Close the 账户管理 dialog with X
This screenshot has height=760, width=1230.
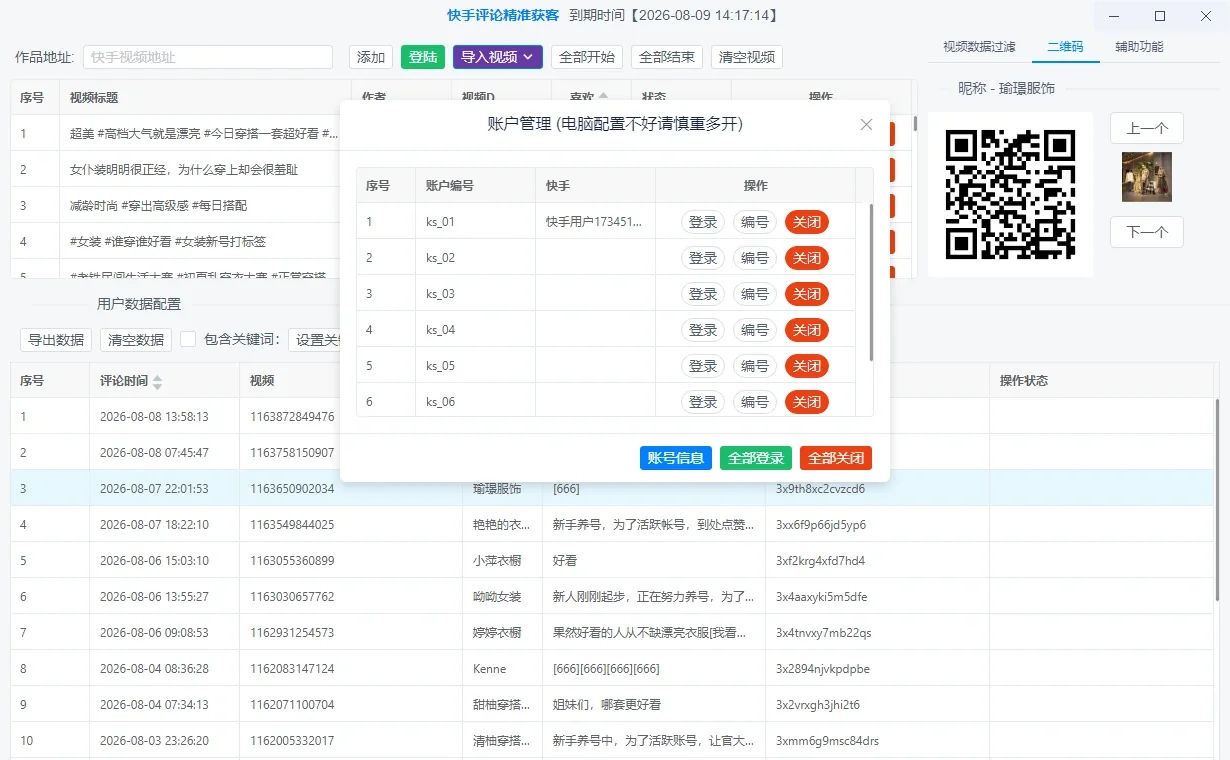[x=866, y=124]
